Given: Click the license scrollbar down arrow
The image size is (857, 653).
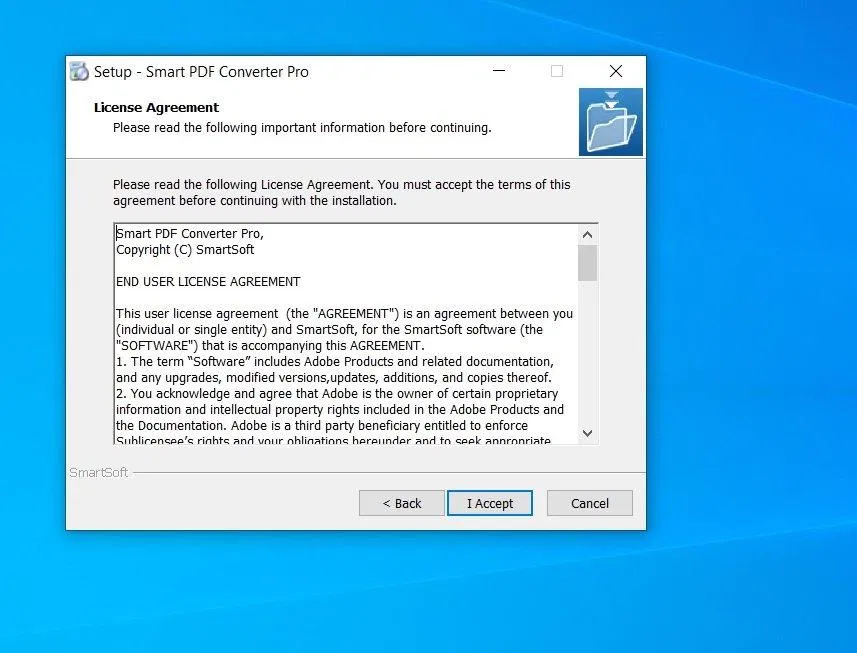Looking at the screenshot, I should (587, 433).
